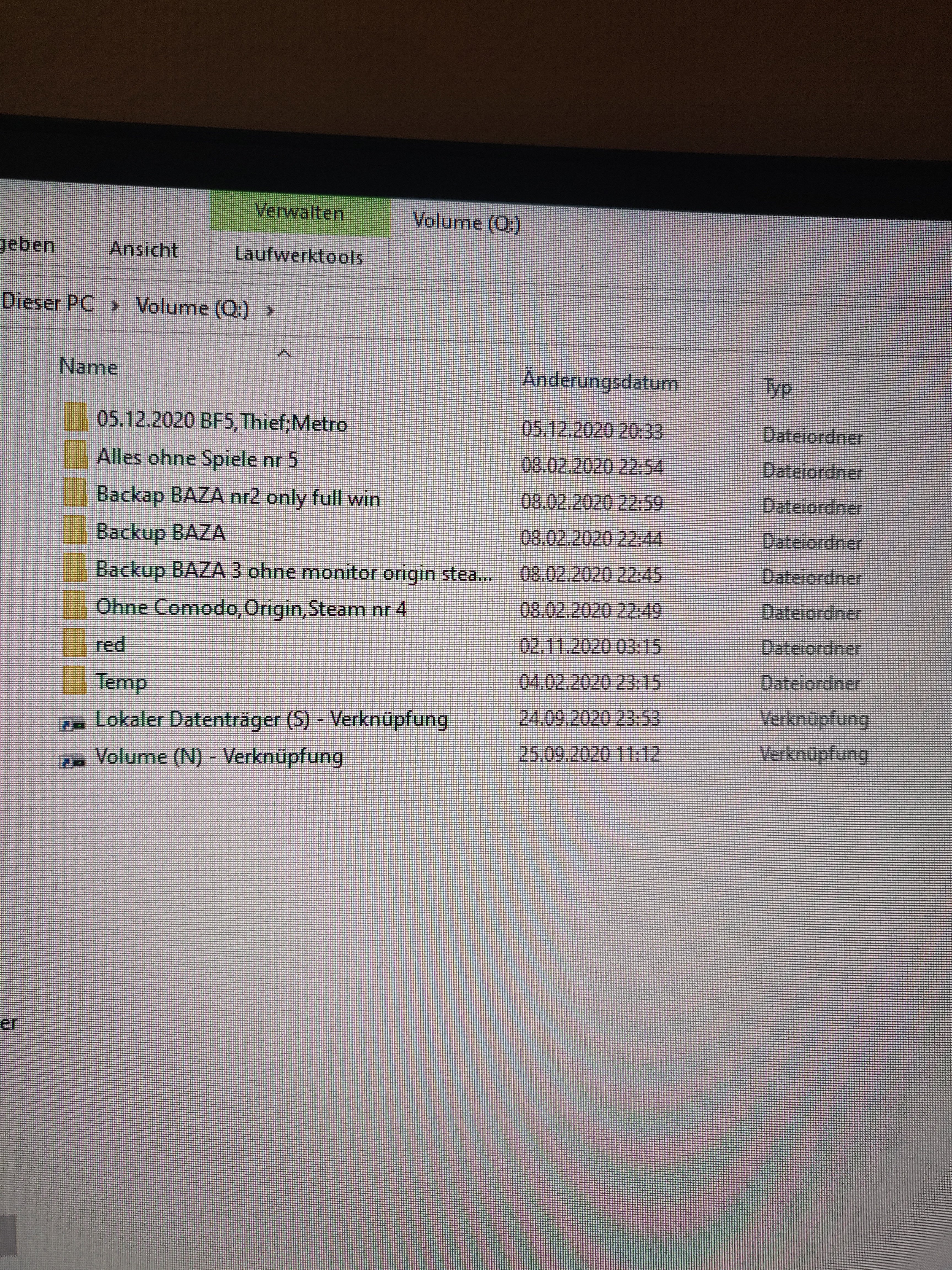Select Backup BAZA 3 ohne monitor origin row

293,572
